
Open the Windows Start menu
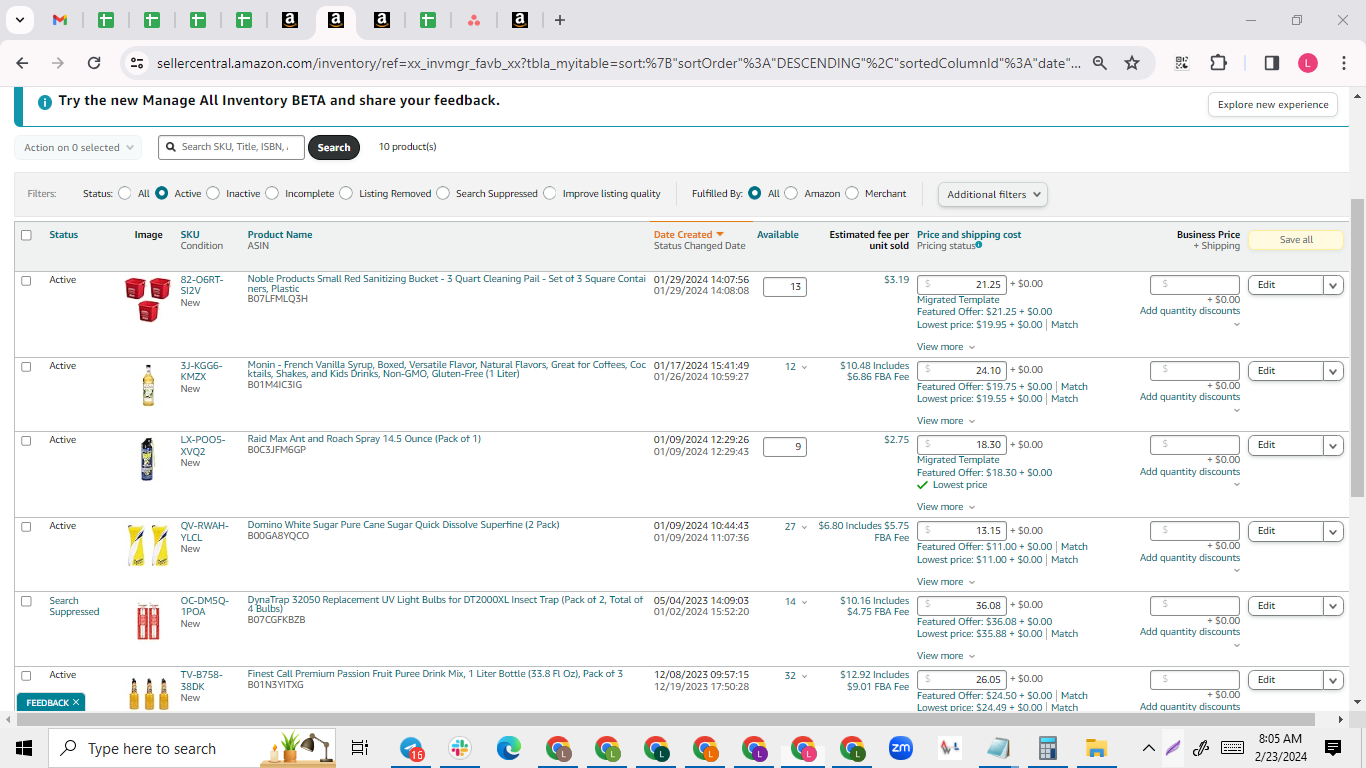(x=24, y=748)
